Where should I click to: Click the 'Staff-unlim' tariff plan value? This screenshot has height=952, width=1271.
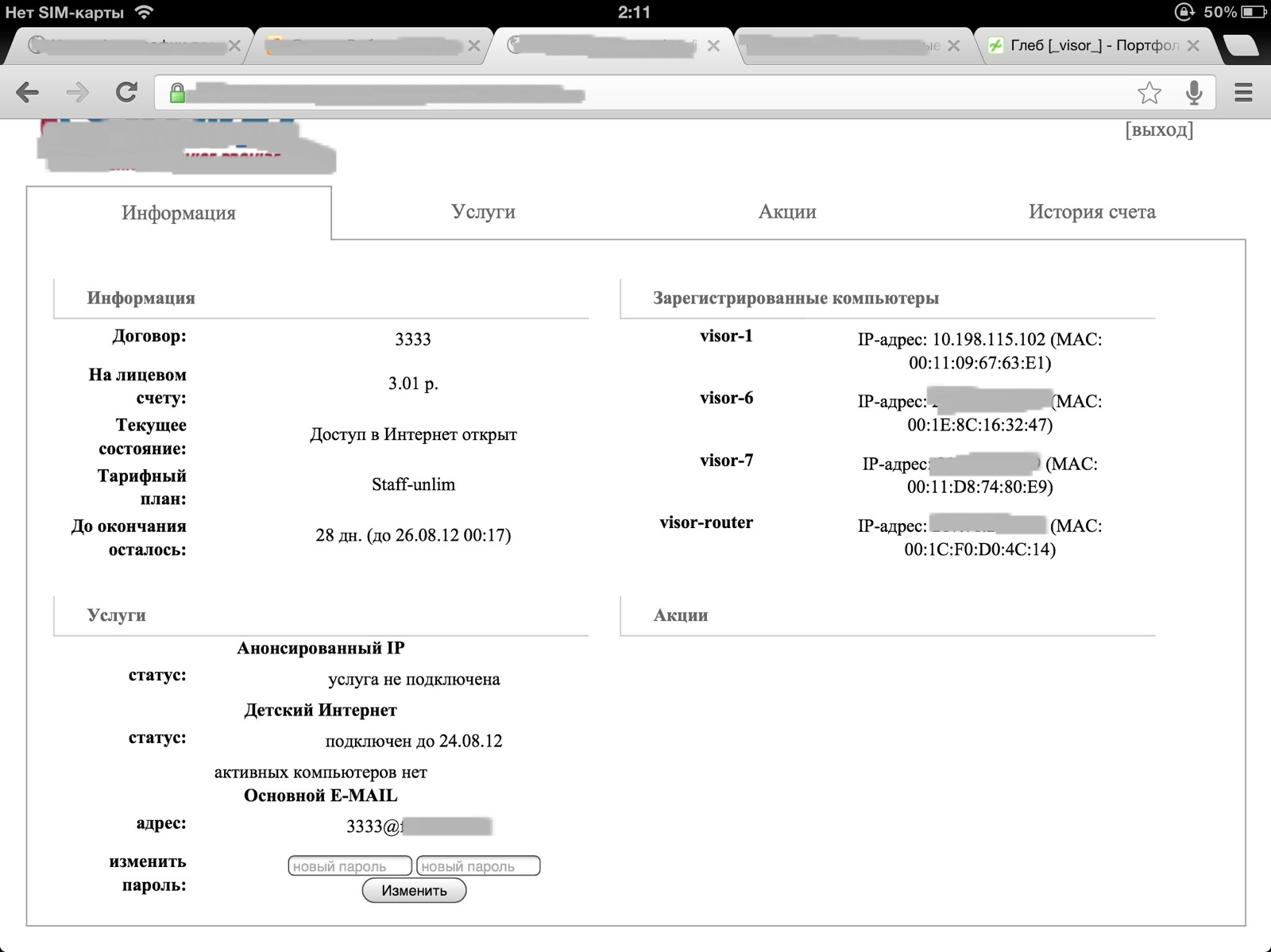(x=413, y=484)
